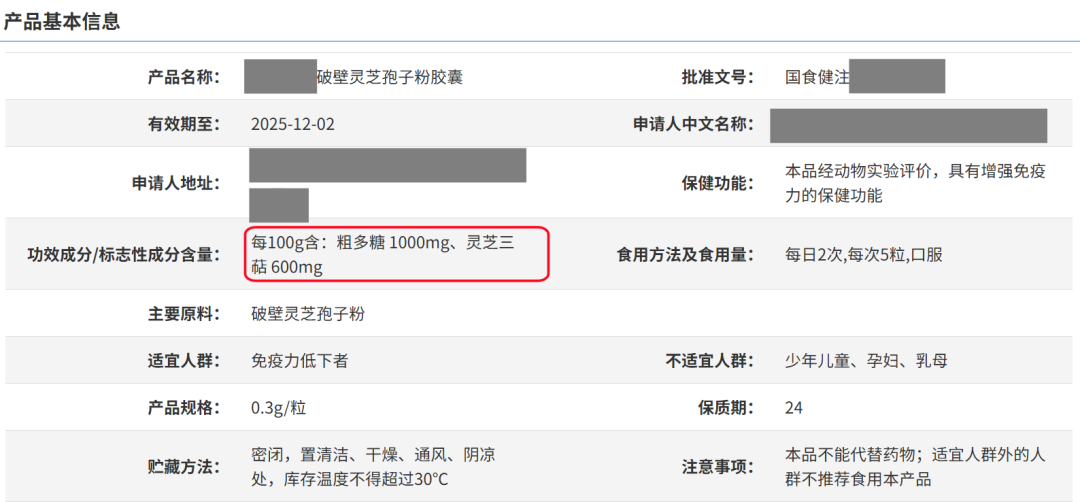
Task: Select the 保质期 label
Action: 727,408
